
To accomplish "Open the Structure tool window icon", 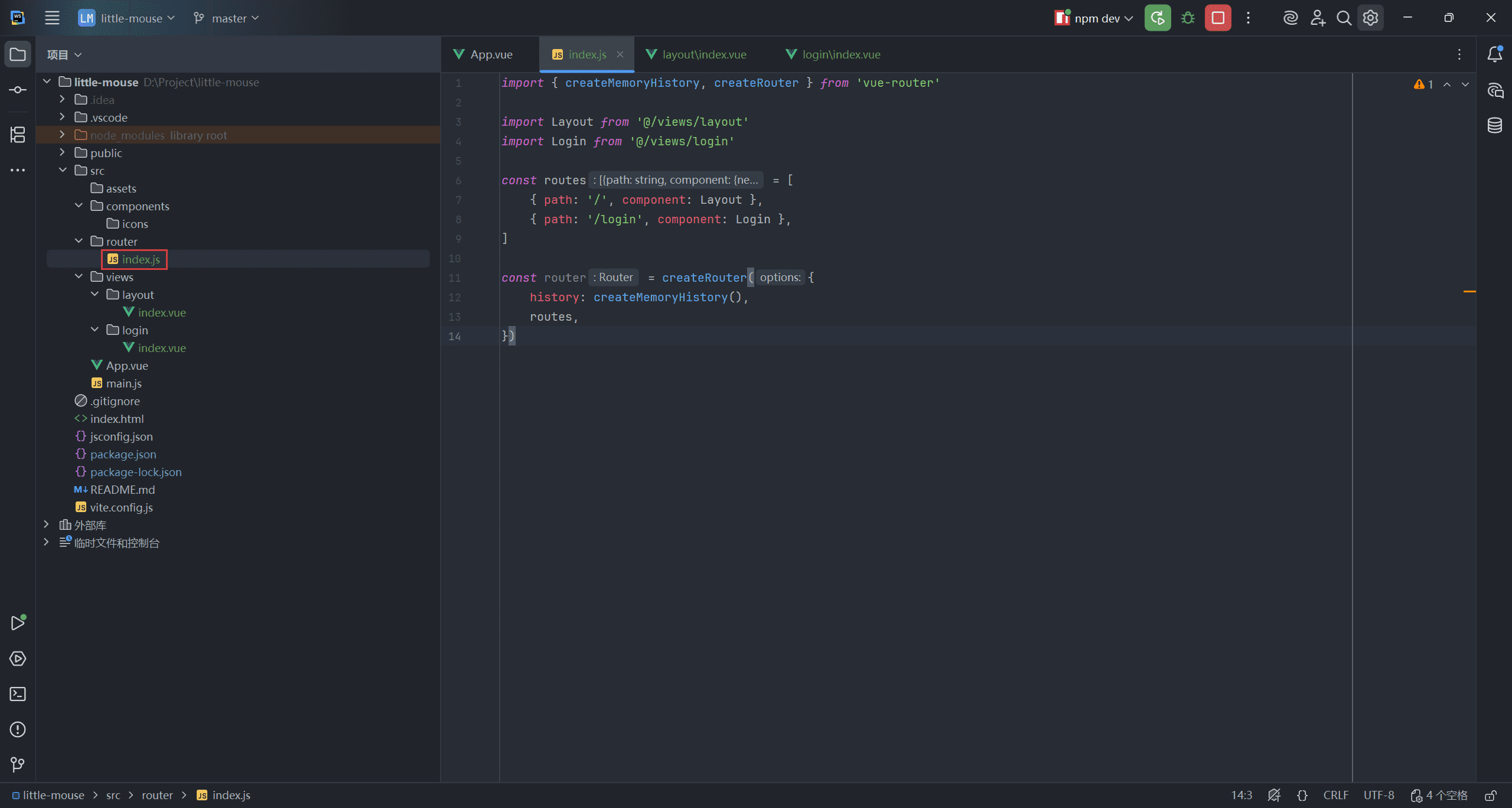I will [18, 135].
